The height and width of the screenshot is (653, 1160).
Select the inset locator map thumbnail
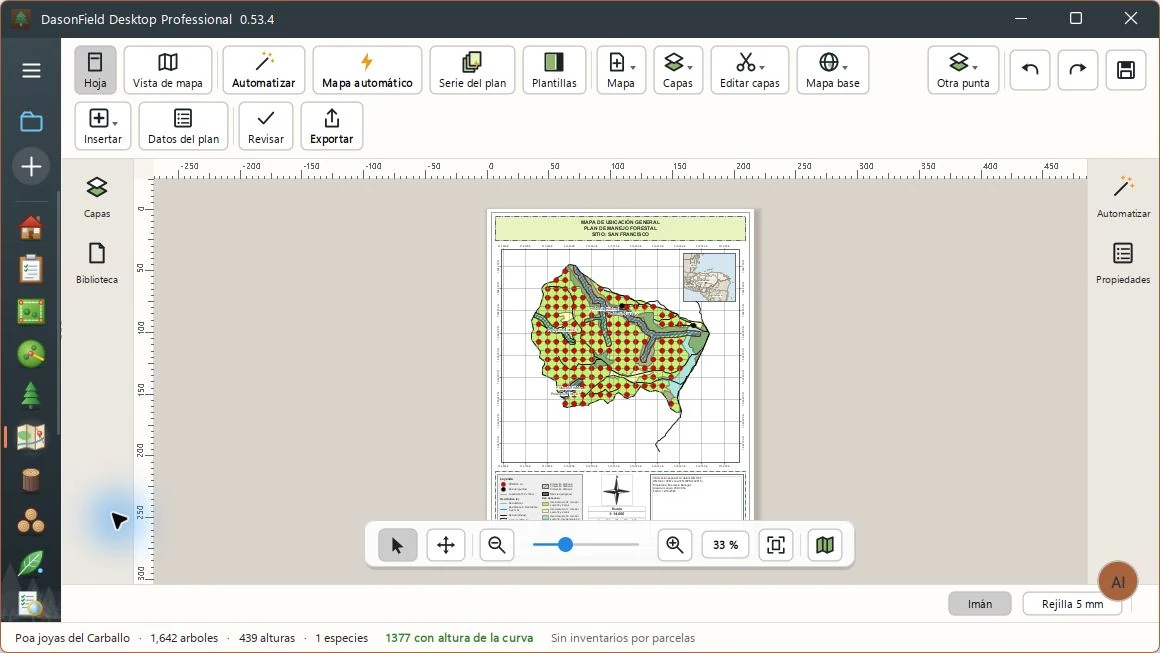tap(709, 277)
